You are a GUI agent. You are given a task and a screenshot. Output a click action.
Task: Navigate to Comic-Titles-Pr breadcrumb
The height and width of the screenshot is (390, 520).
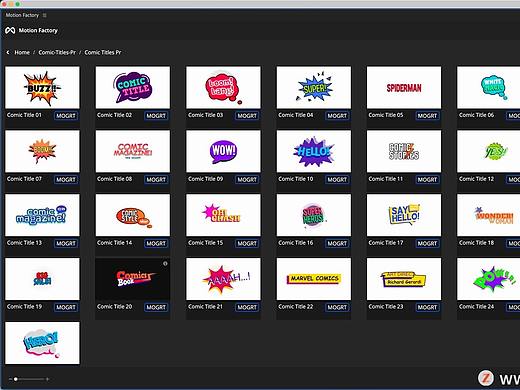[x=57, y=52]
